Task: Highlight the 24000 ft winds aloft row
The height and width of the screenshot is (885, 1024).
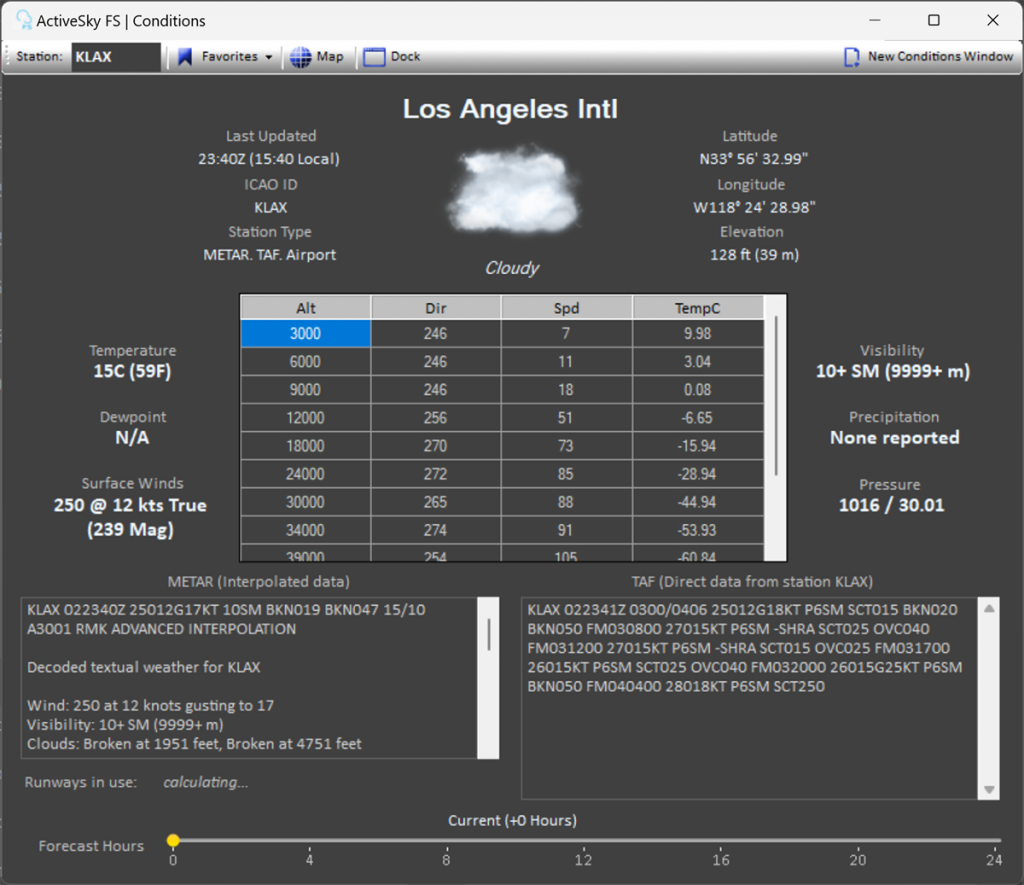Action: 305,474
